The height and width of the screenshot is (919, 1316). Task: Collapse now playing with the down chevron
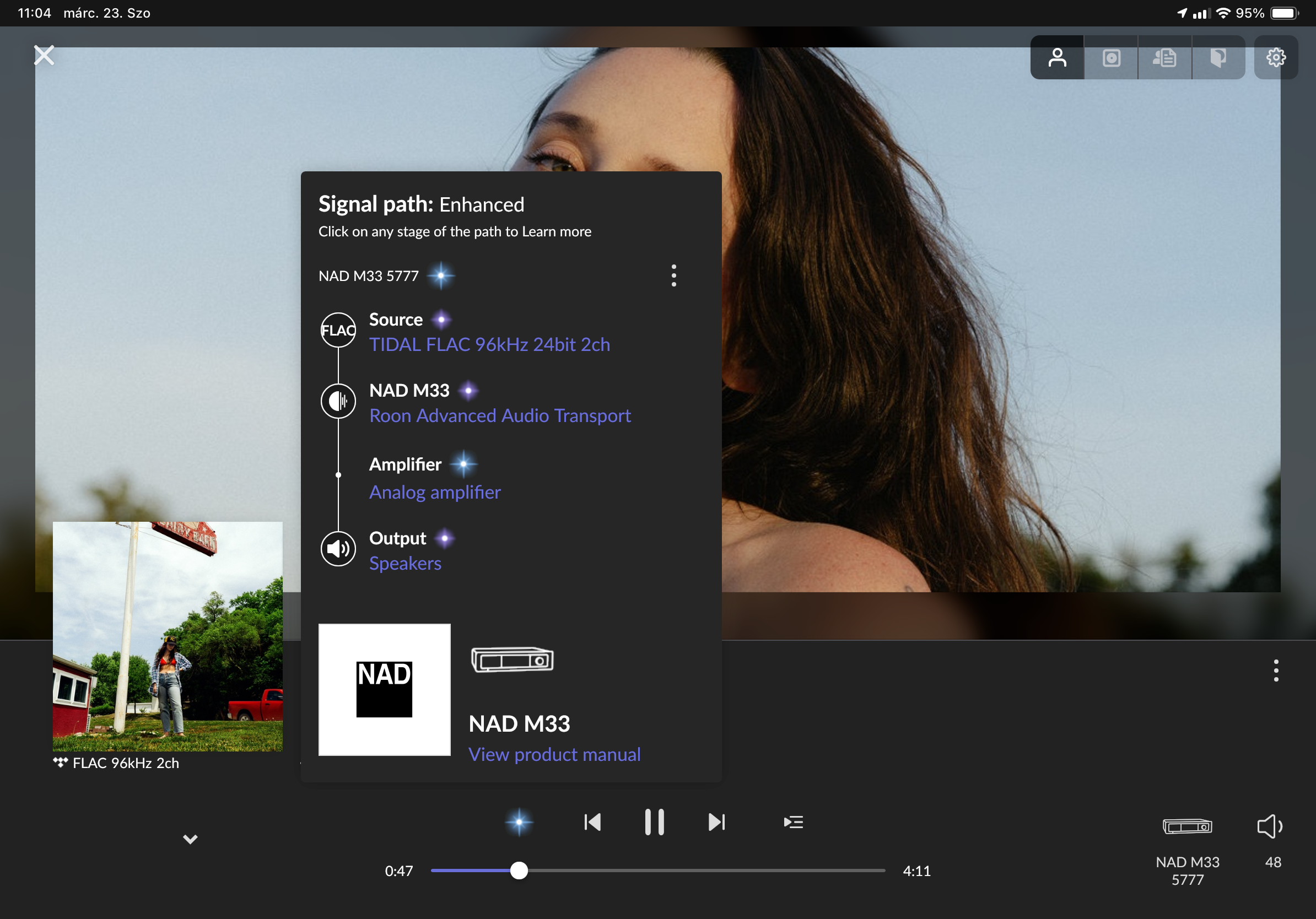click(x=190, y=839)
